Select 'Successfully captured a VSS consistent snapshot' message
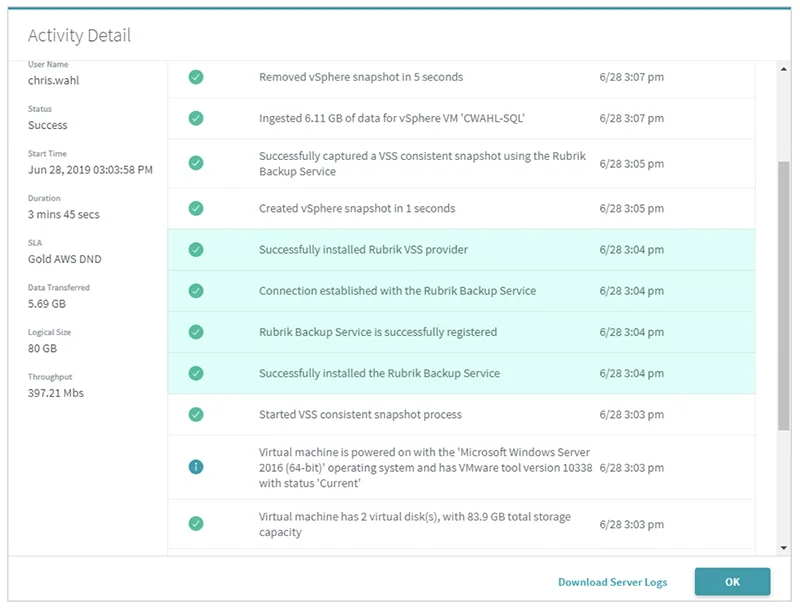800x611 pixels. point(422,164)
